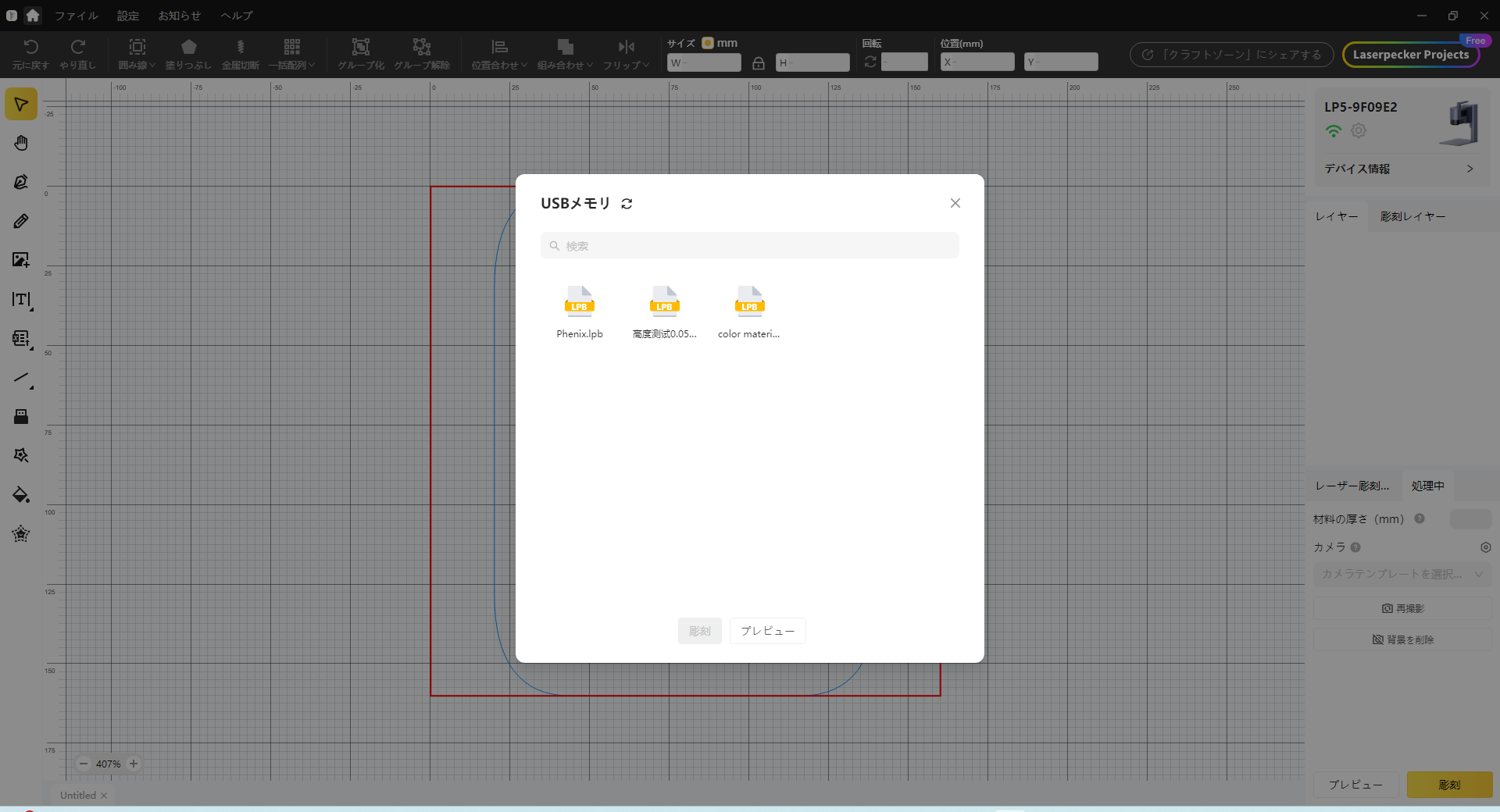Click the metal cutting icon
This screenshot has width=1500, height=812.
point(241,54)
